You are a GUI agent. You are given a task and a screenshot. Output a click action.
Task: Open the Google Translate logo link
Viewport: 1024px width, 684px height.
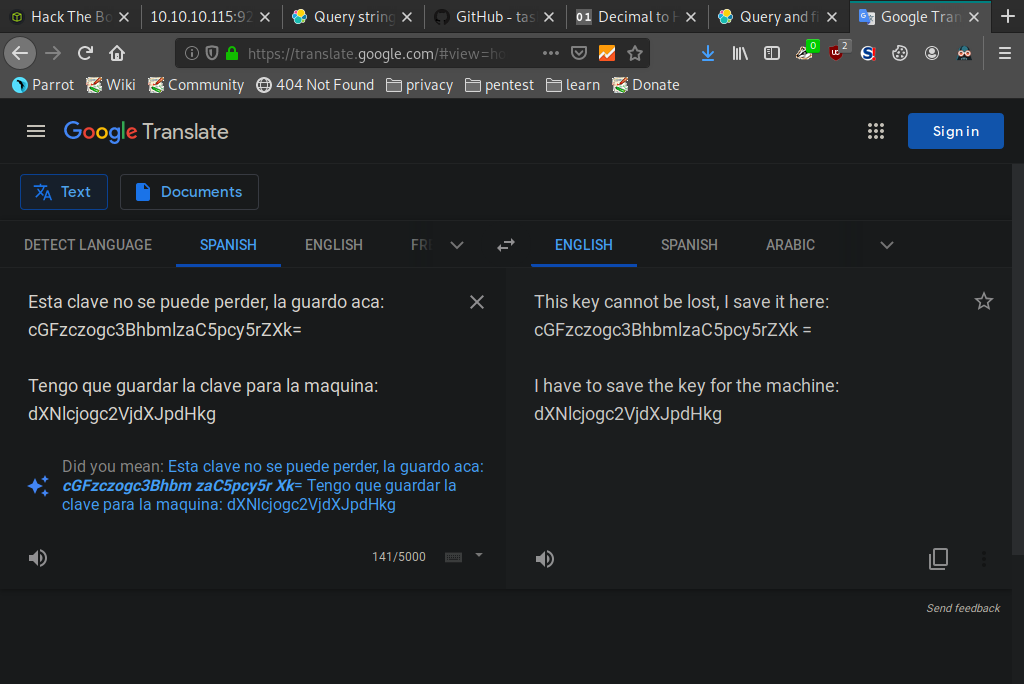click(146, 131)
